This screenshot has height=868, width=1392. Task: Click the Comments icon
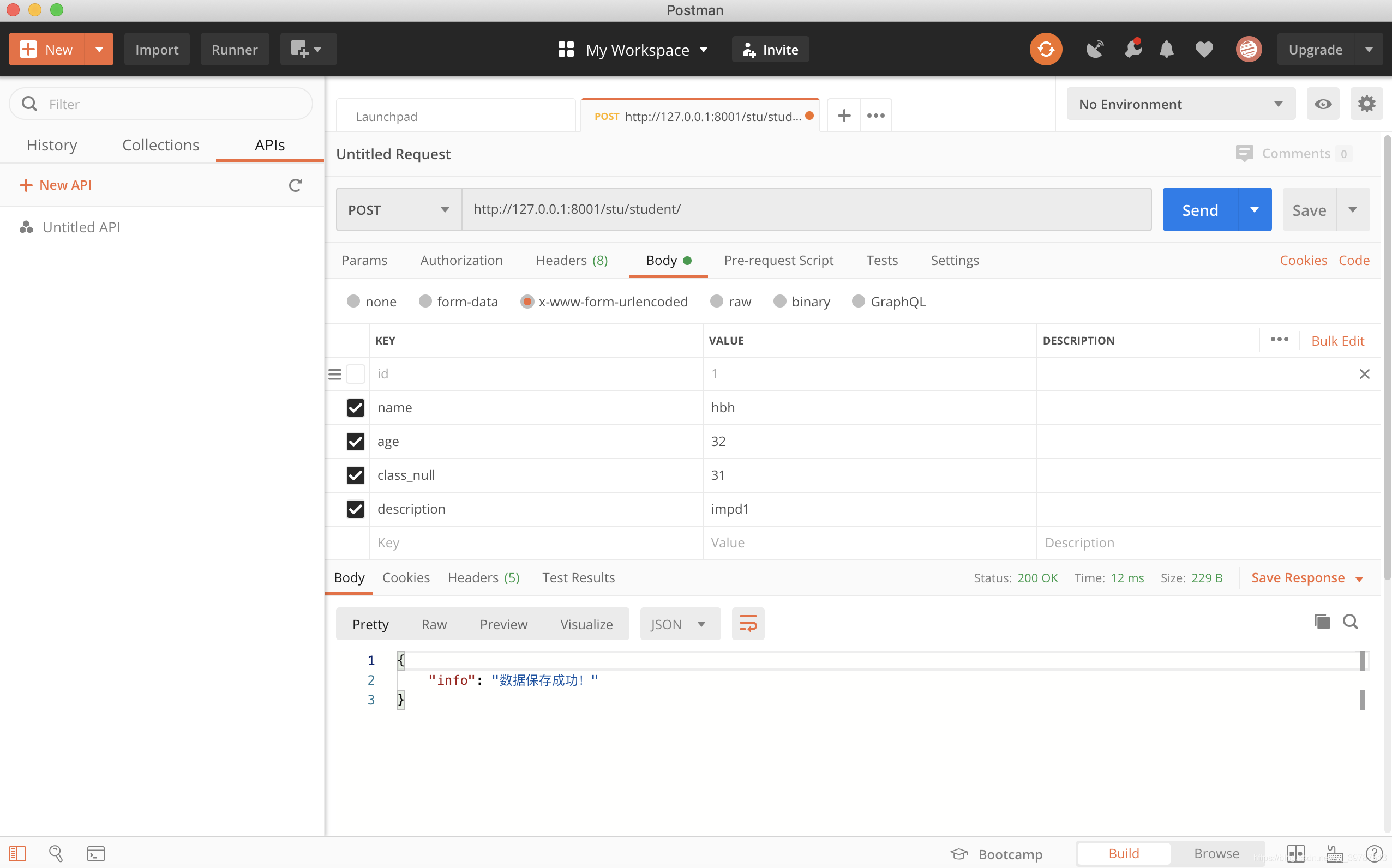[x=1244, y=153]
